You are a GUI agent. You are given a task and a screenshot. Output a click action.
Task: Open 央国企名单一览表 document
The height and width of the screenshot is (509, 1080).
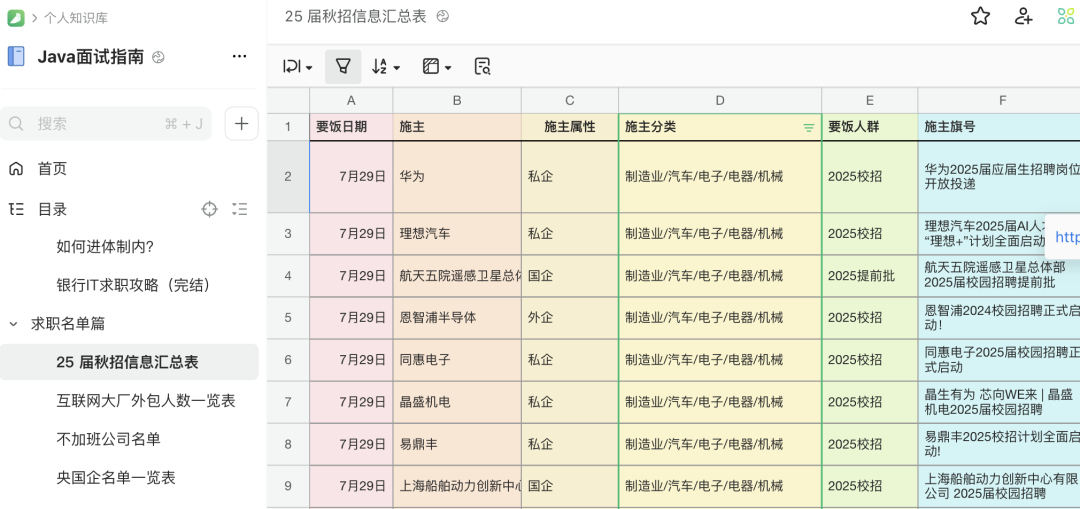(x=116, y=477)
